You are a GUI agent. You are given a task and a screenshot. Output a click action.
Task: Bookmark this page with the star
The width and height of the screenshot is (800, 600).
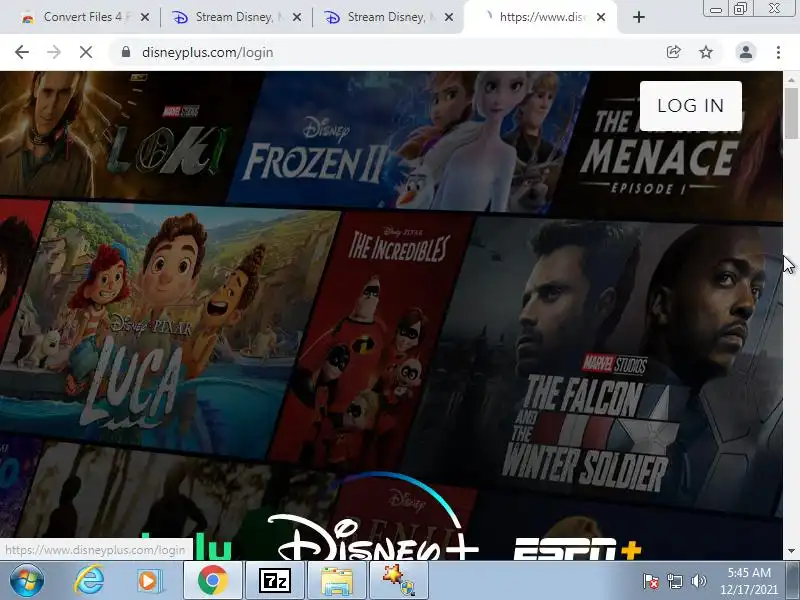pyautogui.click(x=706, y=52)
